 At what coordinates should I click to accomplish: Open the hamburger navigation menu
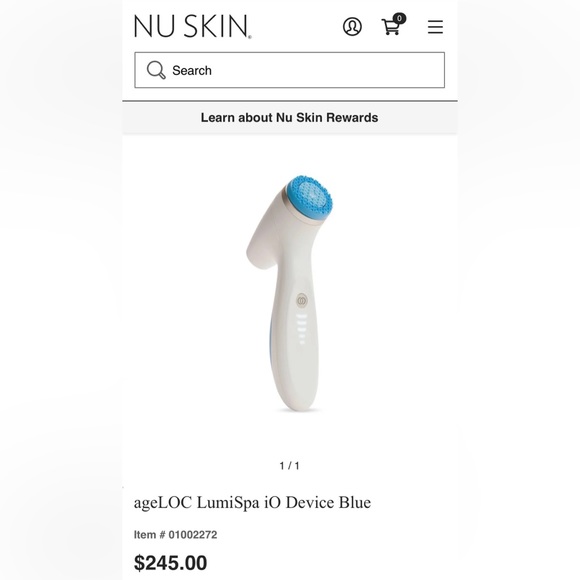[x=435, y=27]
